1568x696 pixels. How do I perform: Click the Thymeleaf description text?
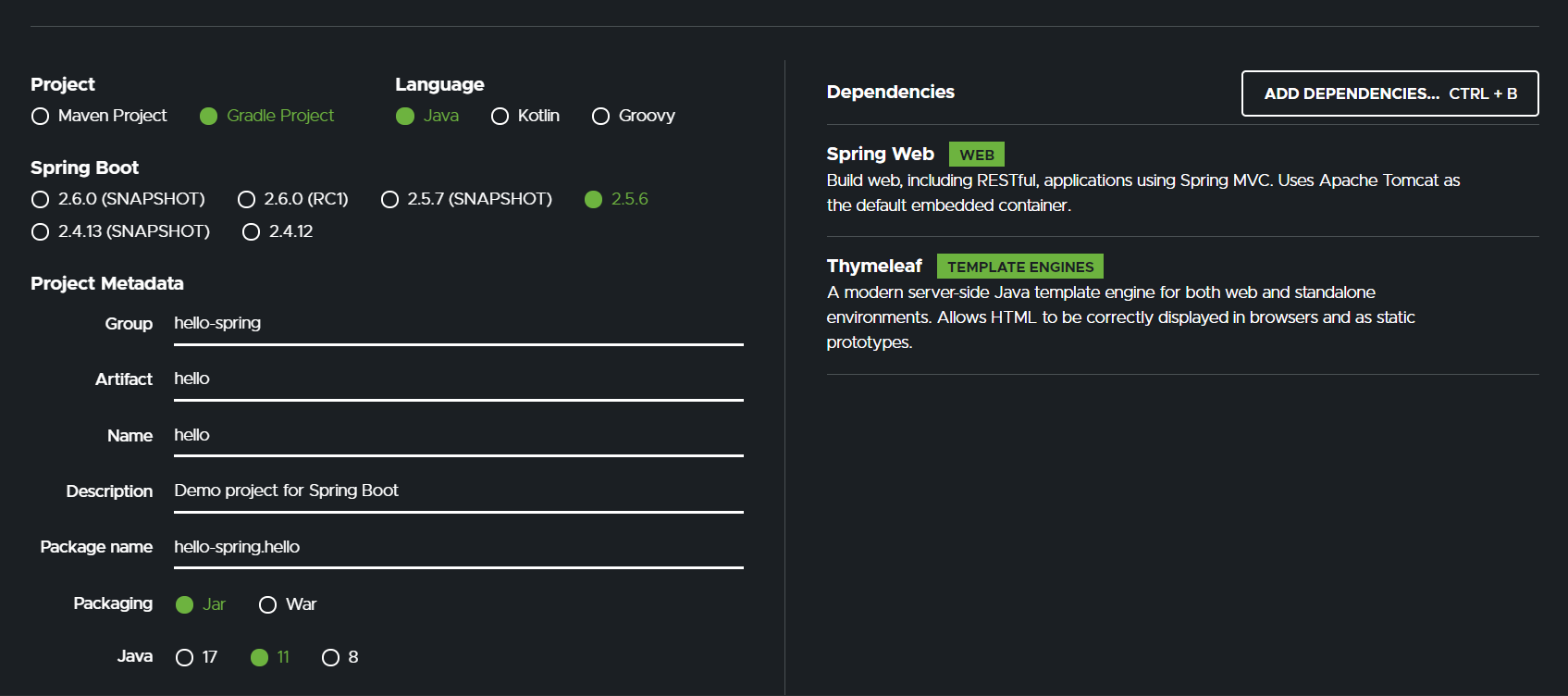click(x=1121, y=317)
